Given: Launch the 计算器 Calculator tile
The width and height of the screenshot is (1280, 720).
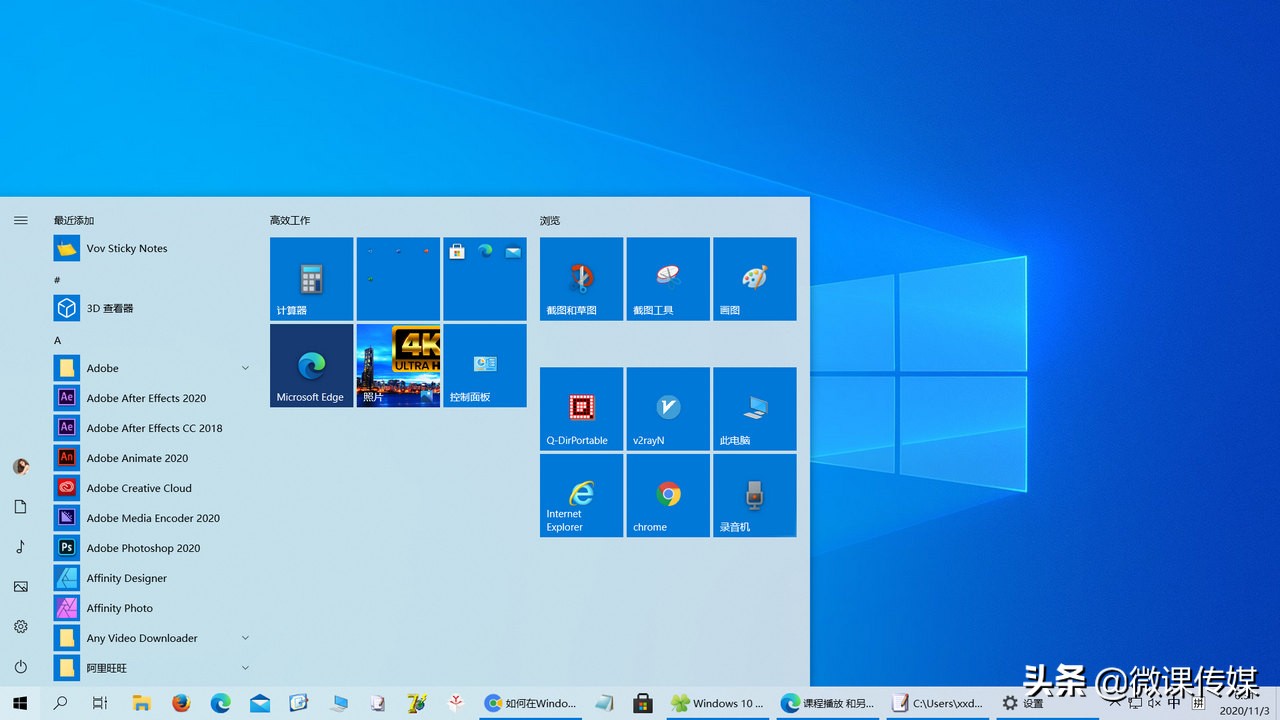Looking at the screenshot, I should pyautogui.click(x=311, y=278).
